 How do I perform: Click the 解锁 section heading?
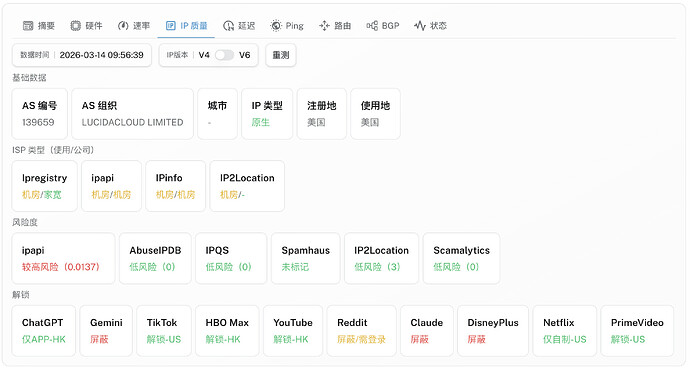tap(21, 295)
